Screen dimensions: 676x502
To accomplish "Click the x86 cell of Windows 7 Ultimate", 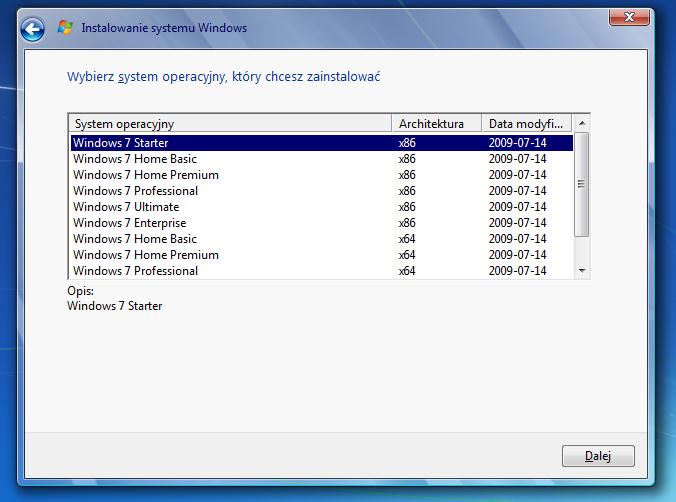I will click(407, 207).
